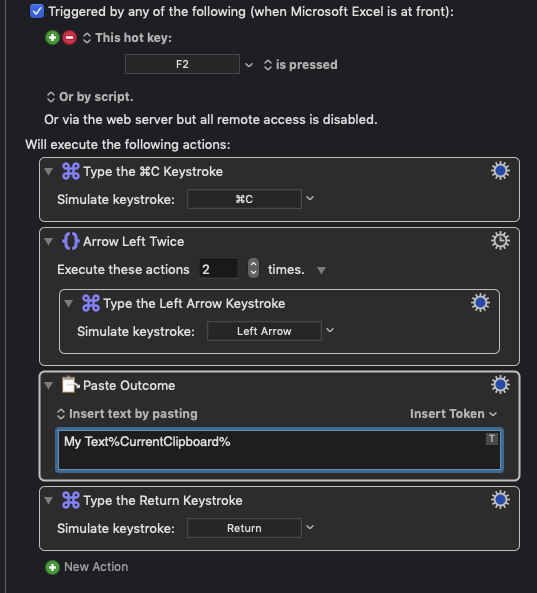Click the green add trigger plus icon
Viewport: 537px width, 593px height.
[x=53, y=38]
